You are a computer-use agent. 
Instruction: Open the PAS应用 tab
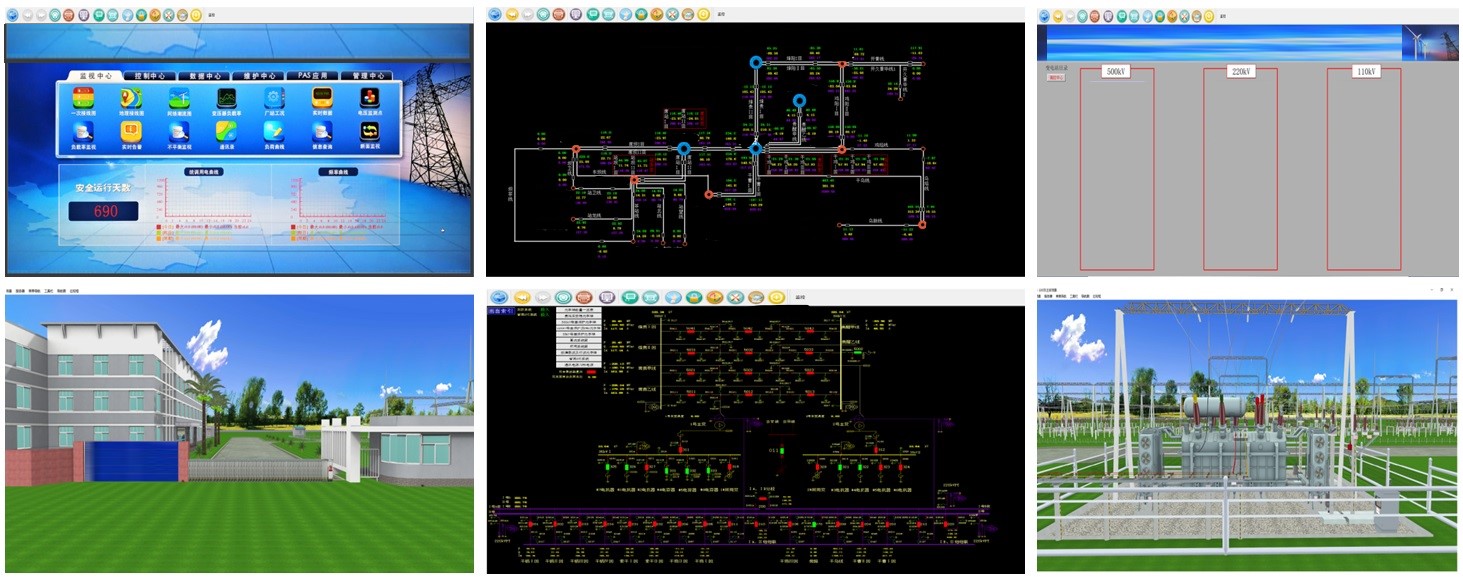(312, 75)
